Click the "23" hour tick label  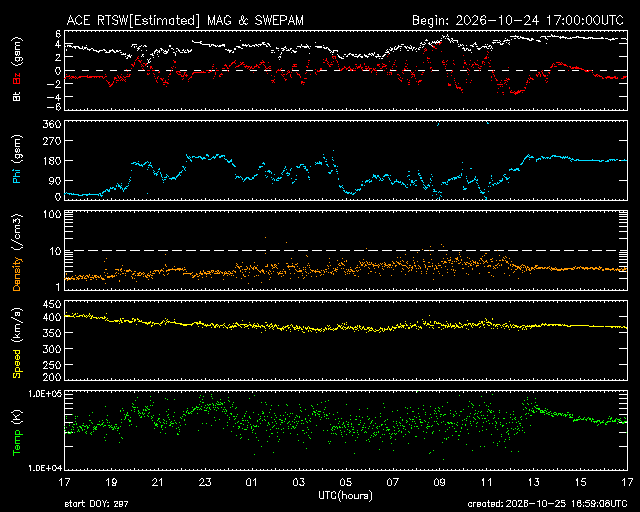[205, 482]
